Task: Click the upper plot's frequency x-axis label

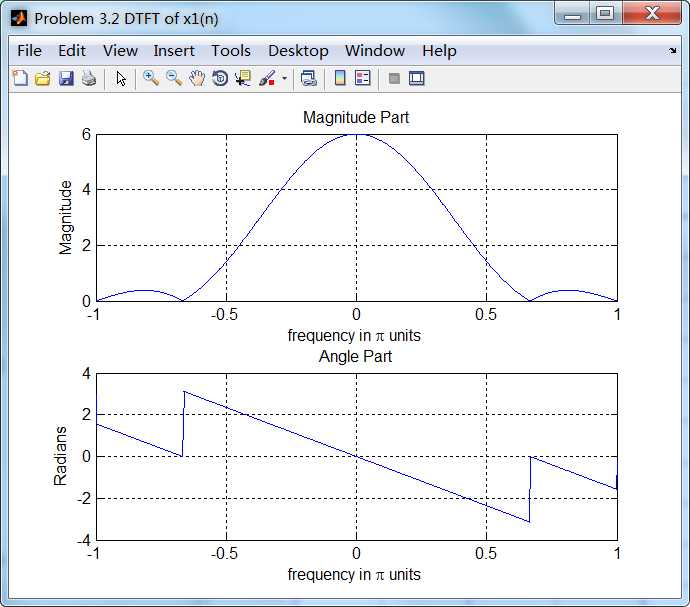Action: 354,335
